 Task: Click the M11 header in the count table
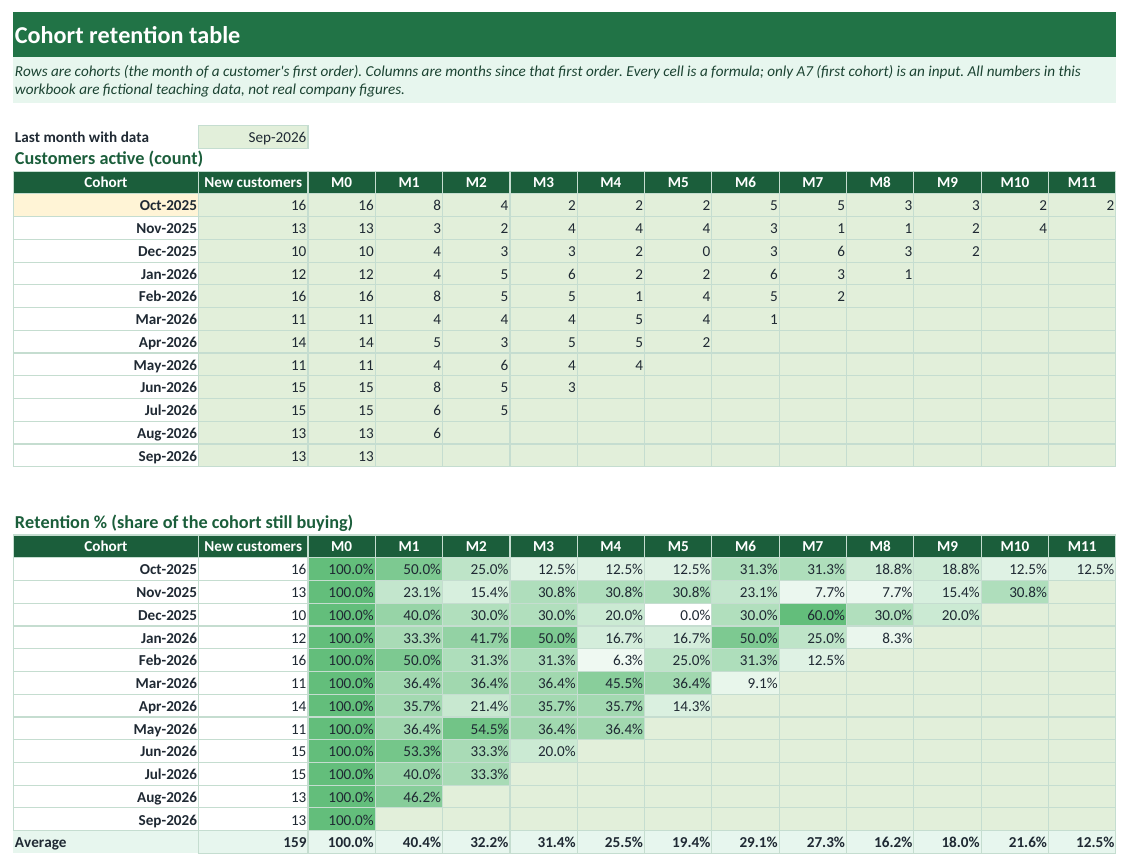click(x=1082, y=182)
